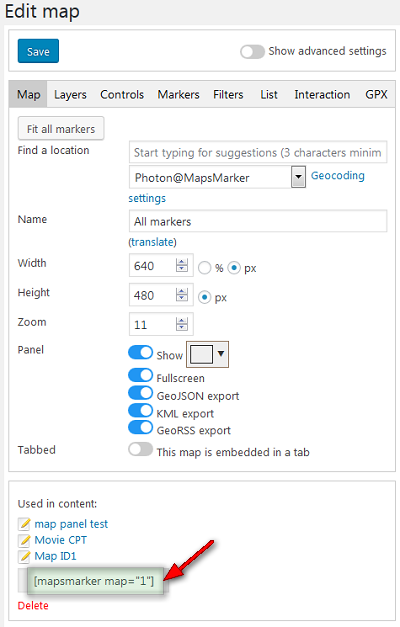Click the panel color swatch
Image resolution: width=400 pixels, height=627 pixels.
[x=202, y=354]
